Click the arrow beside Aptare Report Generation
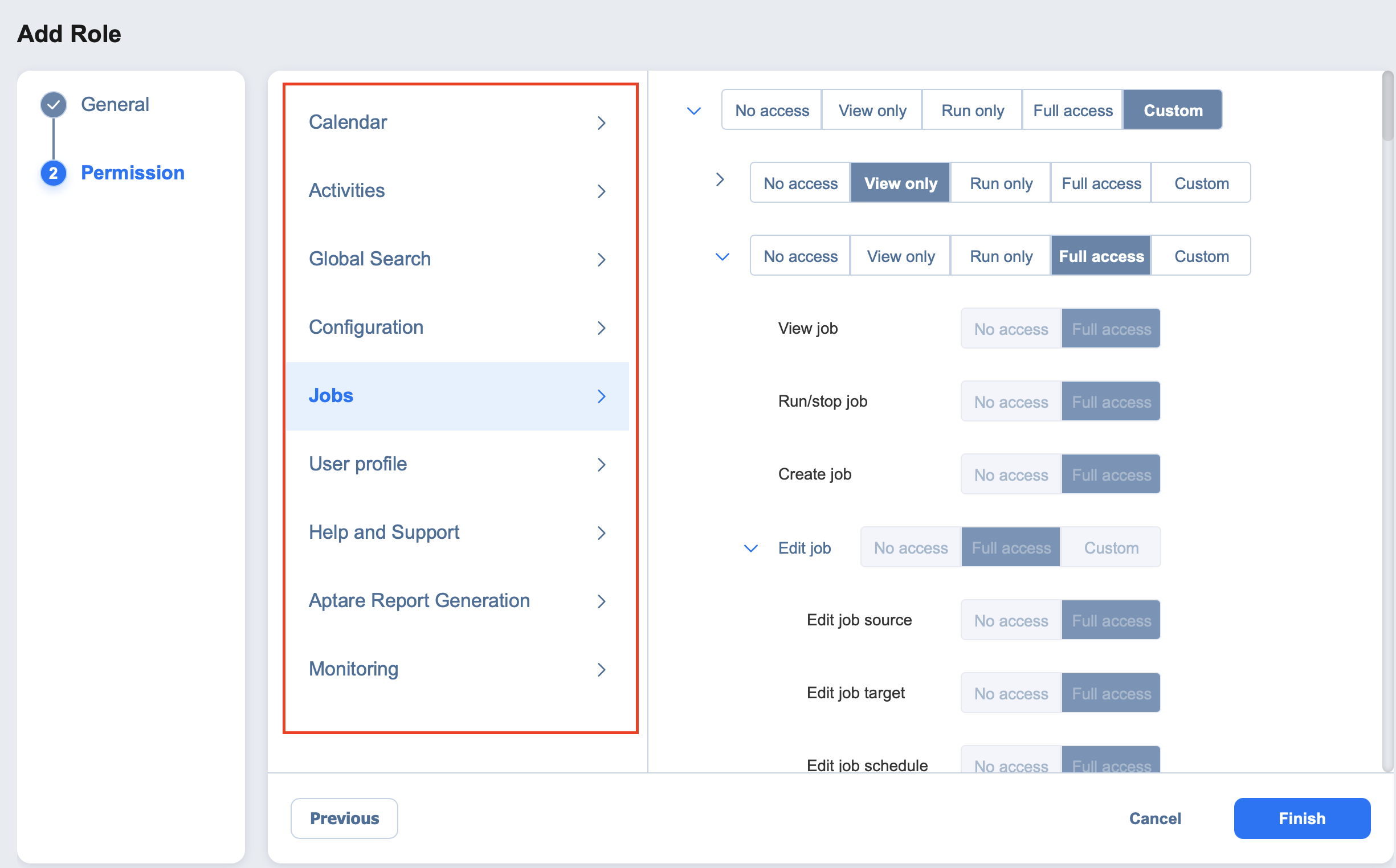1396x868 pixels. [601, 601]
